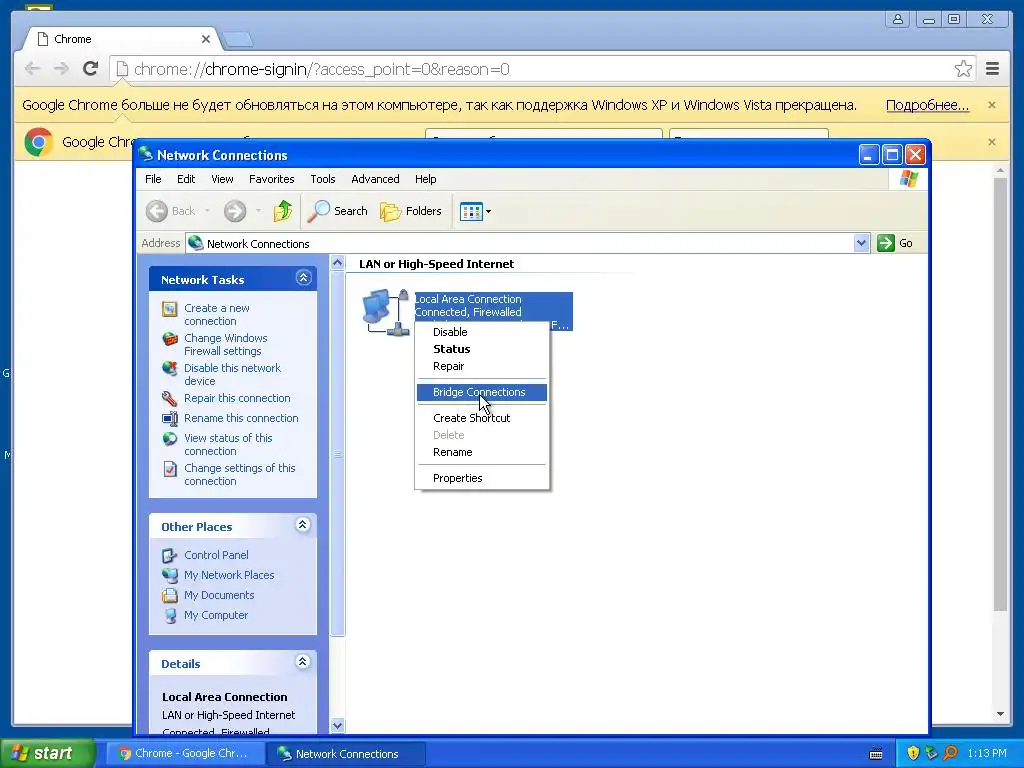Open the Tools menu
Viewport: 1024px width, 768px height.
tap(323, 179)
